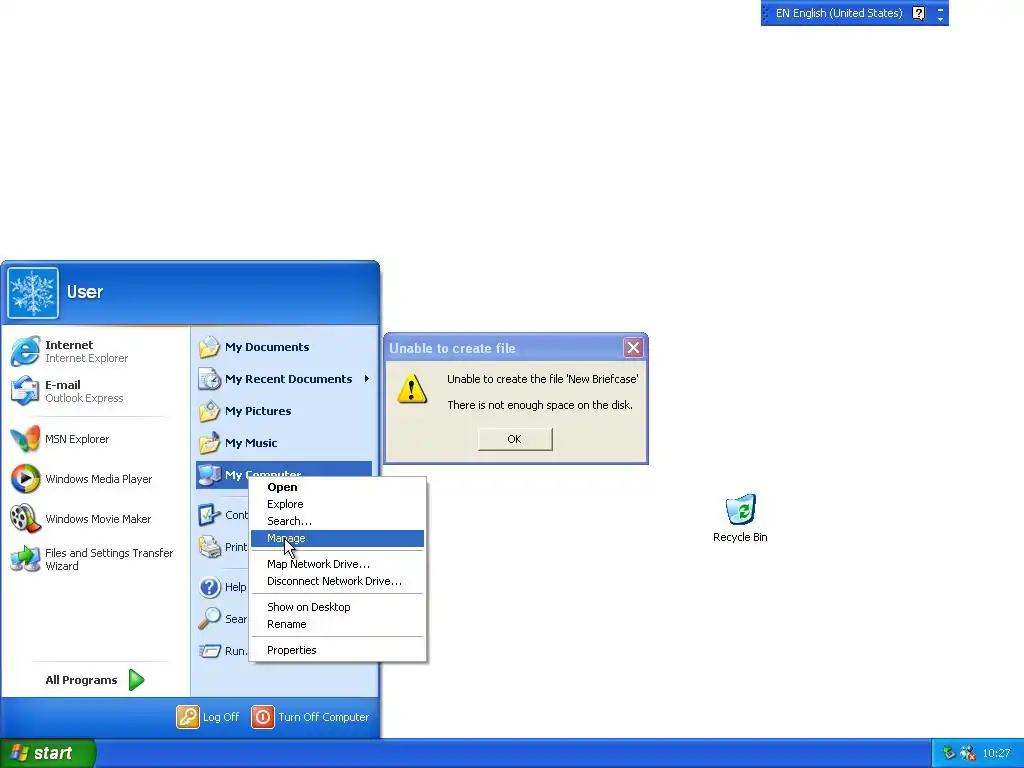Click My Recent Documents icon

coord(210,379)
